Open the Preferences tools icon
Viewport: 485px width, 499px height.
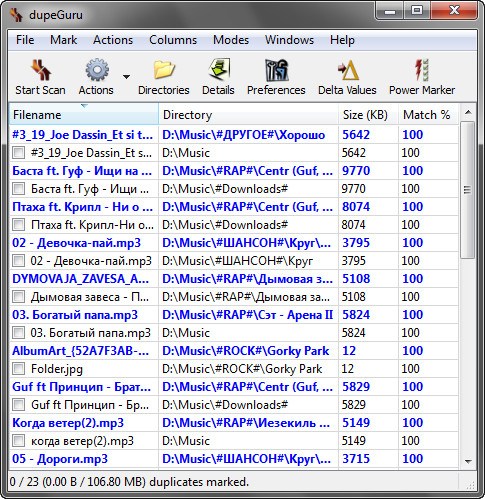(x=276, y=70)
